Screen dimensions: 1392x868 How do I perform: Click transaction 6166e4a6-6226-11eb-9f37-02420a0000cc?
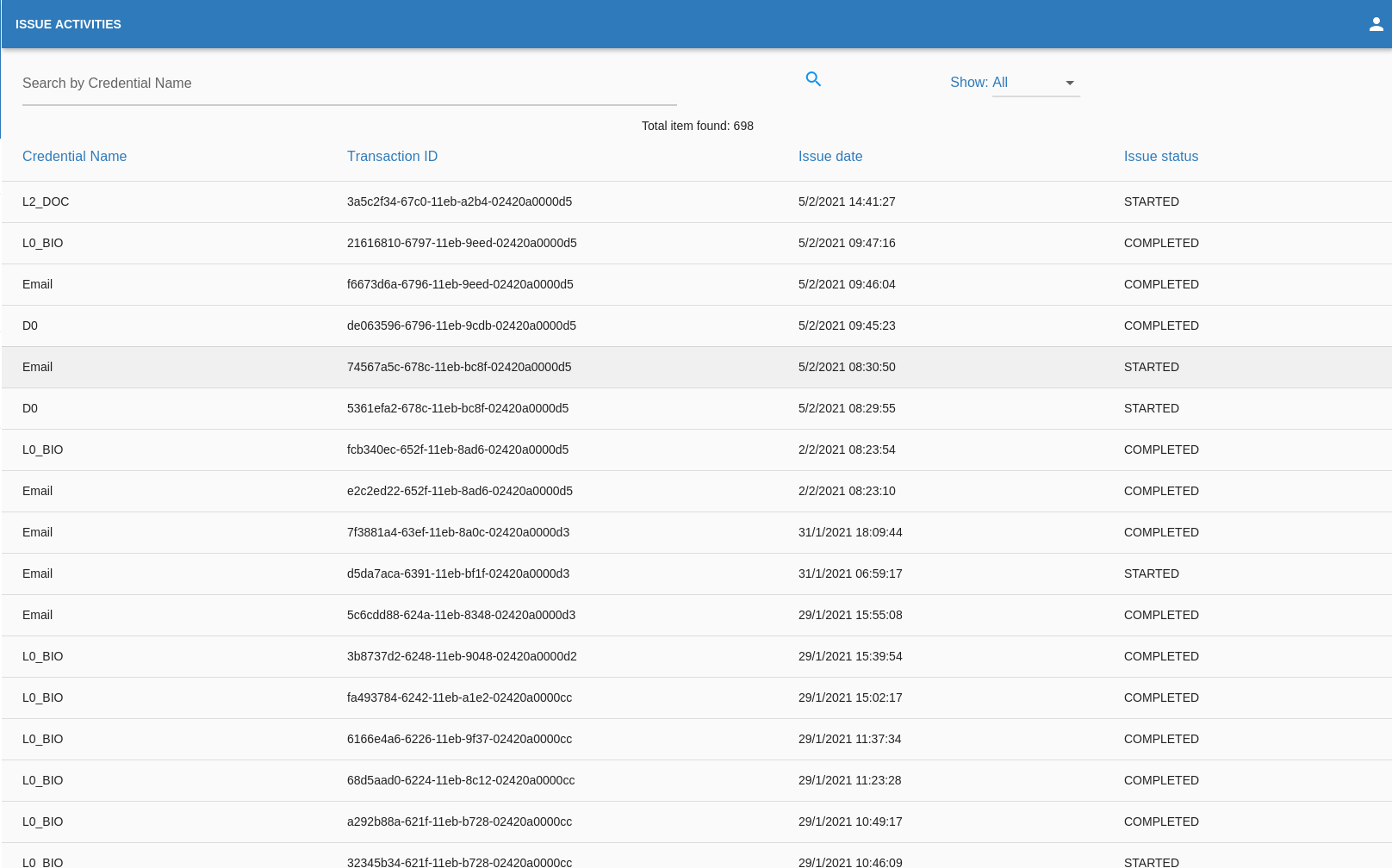coord(459,739)
